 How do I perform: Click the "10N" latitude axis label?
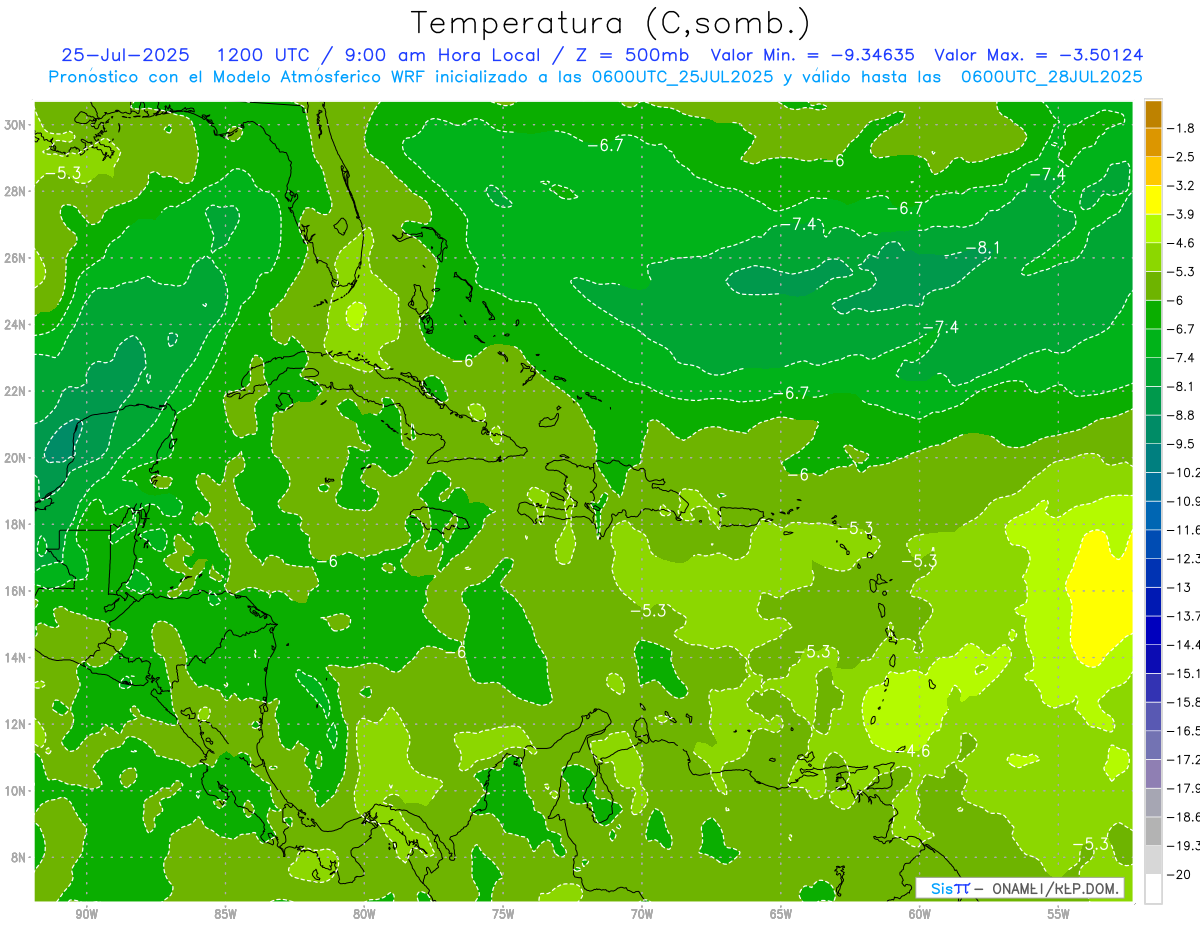point(16,790)
